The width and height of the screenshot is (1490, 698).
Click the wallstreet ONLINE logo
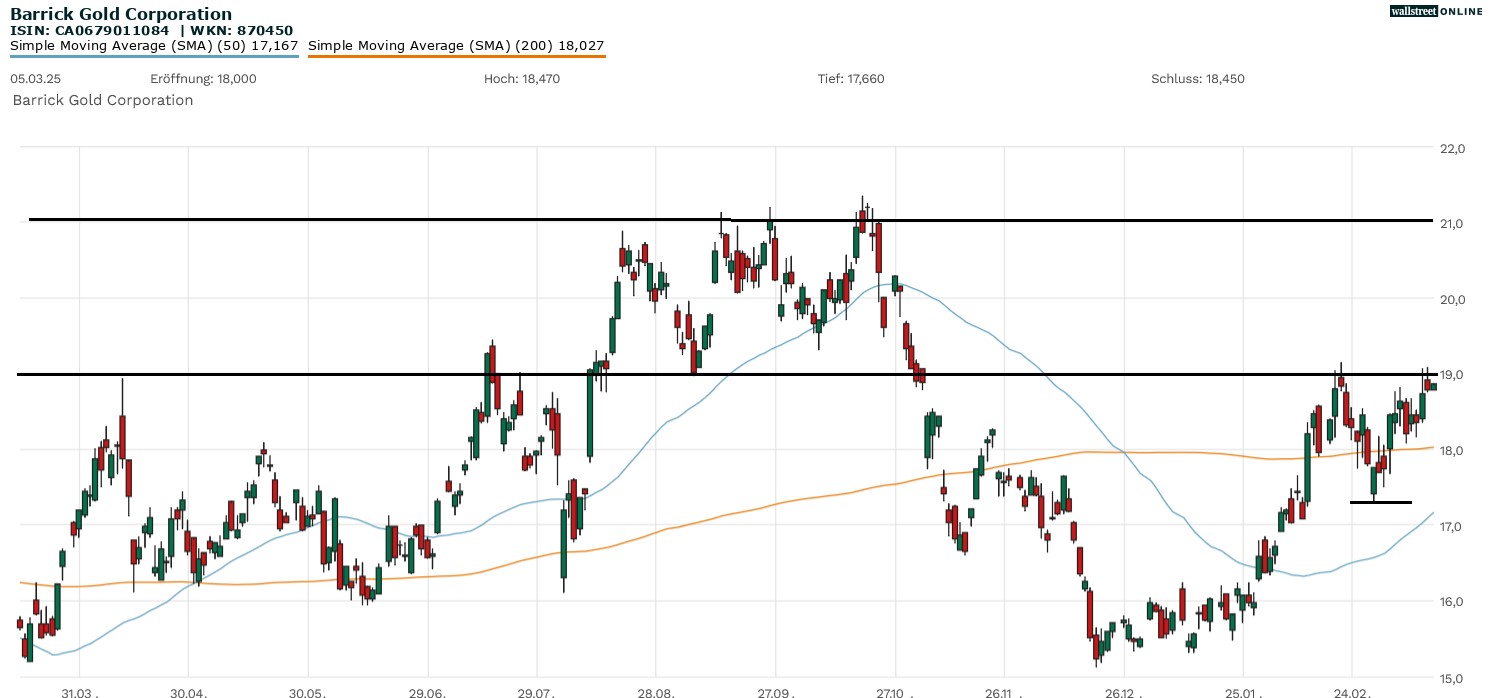coord(1437,11)
